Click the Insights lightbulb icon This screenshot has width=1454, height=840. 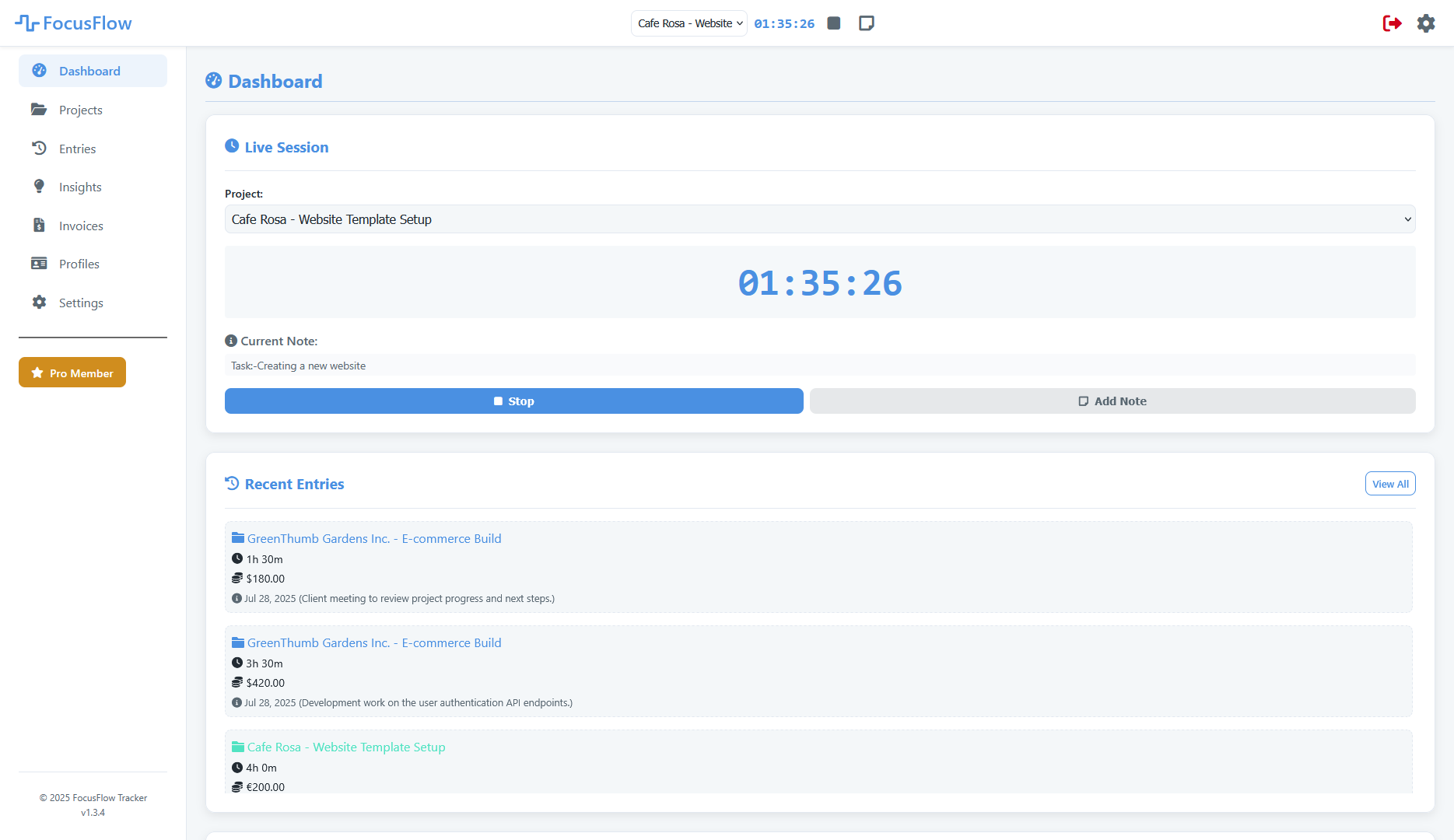click(x=39, y=187)
